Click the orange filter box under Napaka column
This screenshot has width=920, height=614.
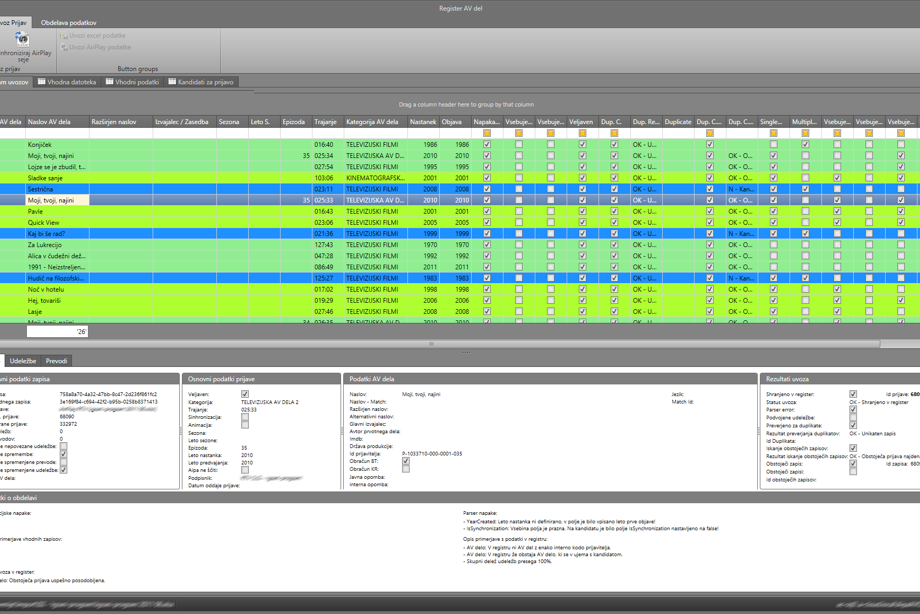[487, 133]
